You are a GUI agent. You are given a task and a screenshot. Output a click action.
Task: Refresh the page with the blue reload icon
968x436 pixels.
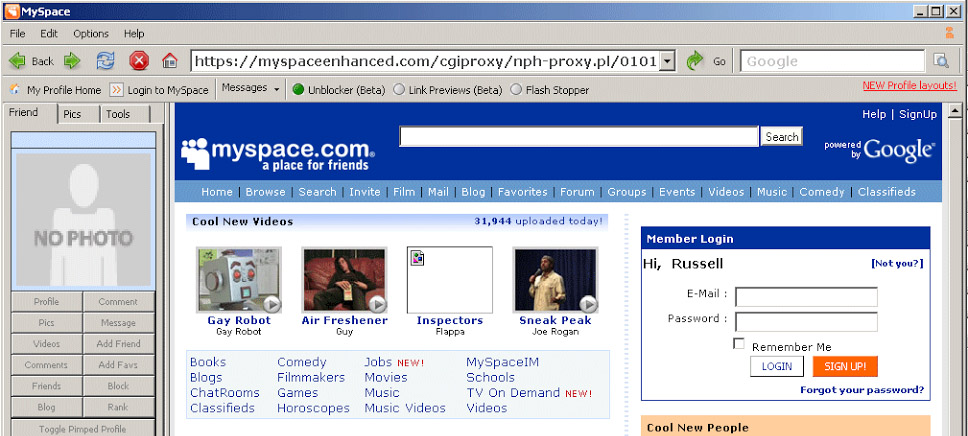coord(106,61)
